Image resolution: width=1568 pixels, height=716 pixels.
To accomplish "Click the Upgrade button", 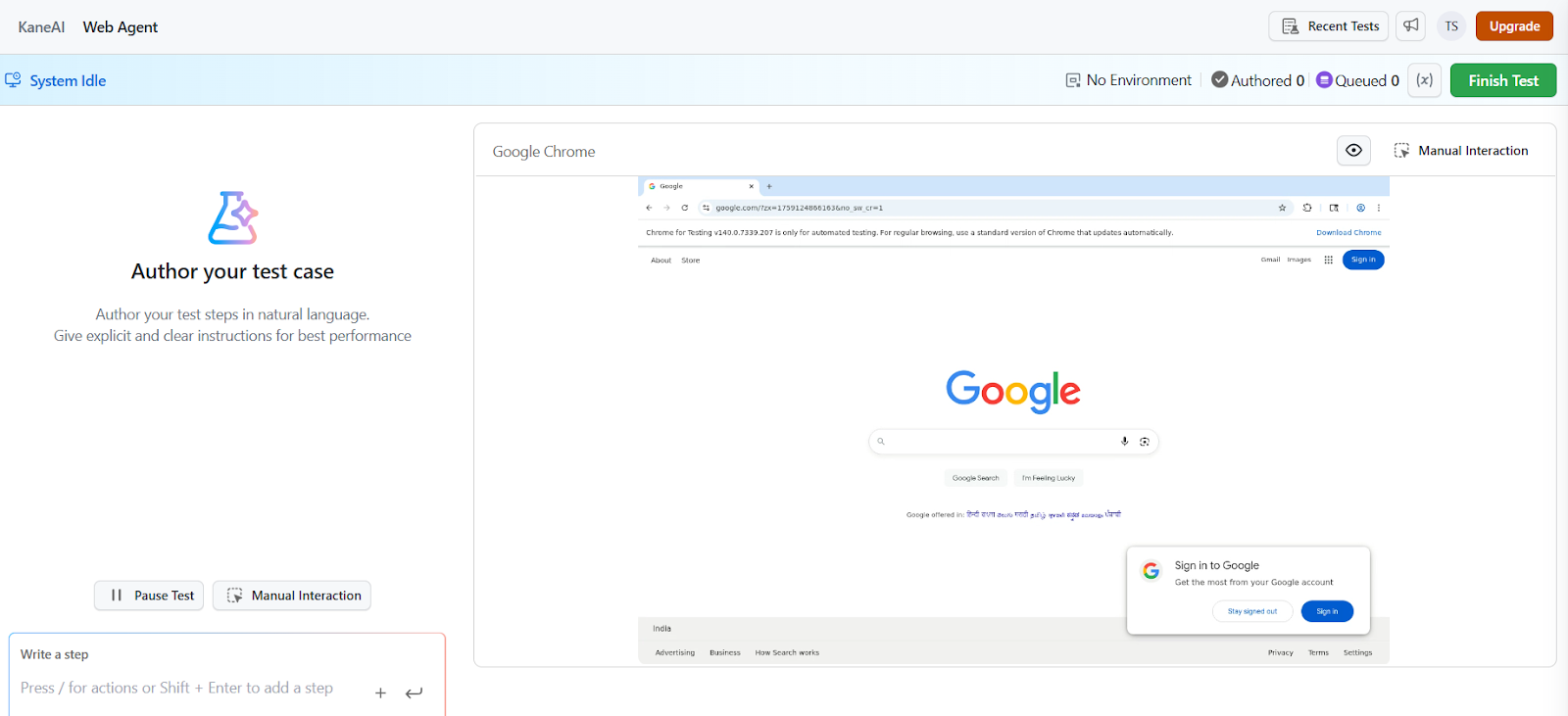I will pyautogui.click(x=1514, y=26).
